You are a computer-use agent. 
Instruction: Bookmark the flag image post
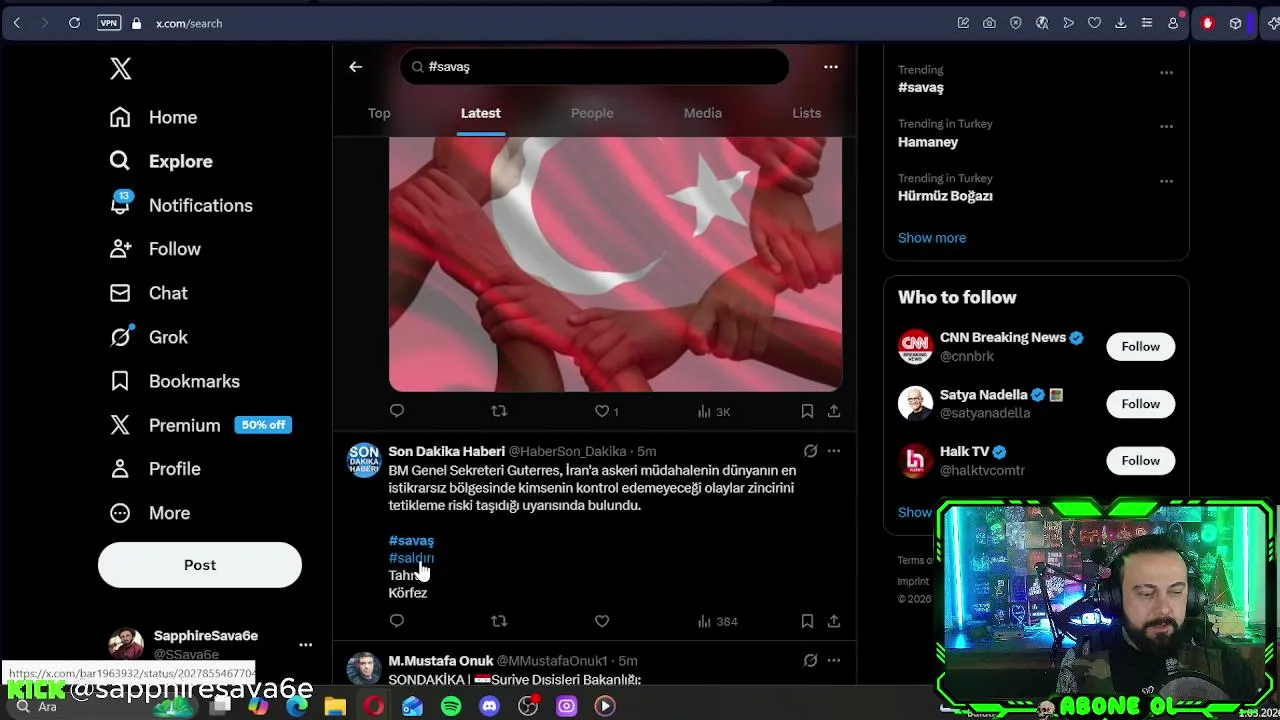coord(807,411)
